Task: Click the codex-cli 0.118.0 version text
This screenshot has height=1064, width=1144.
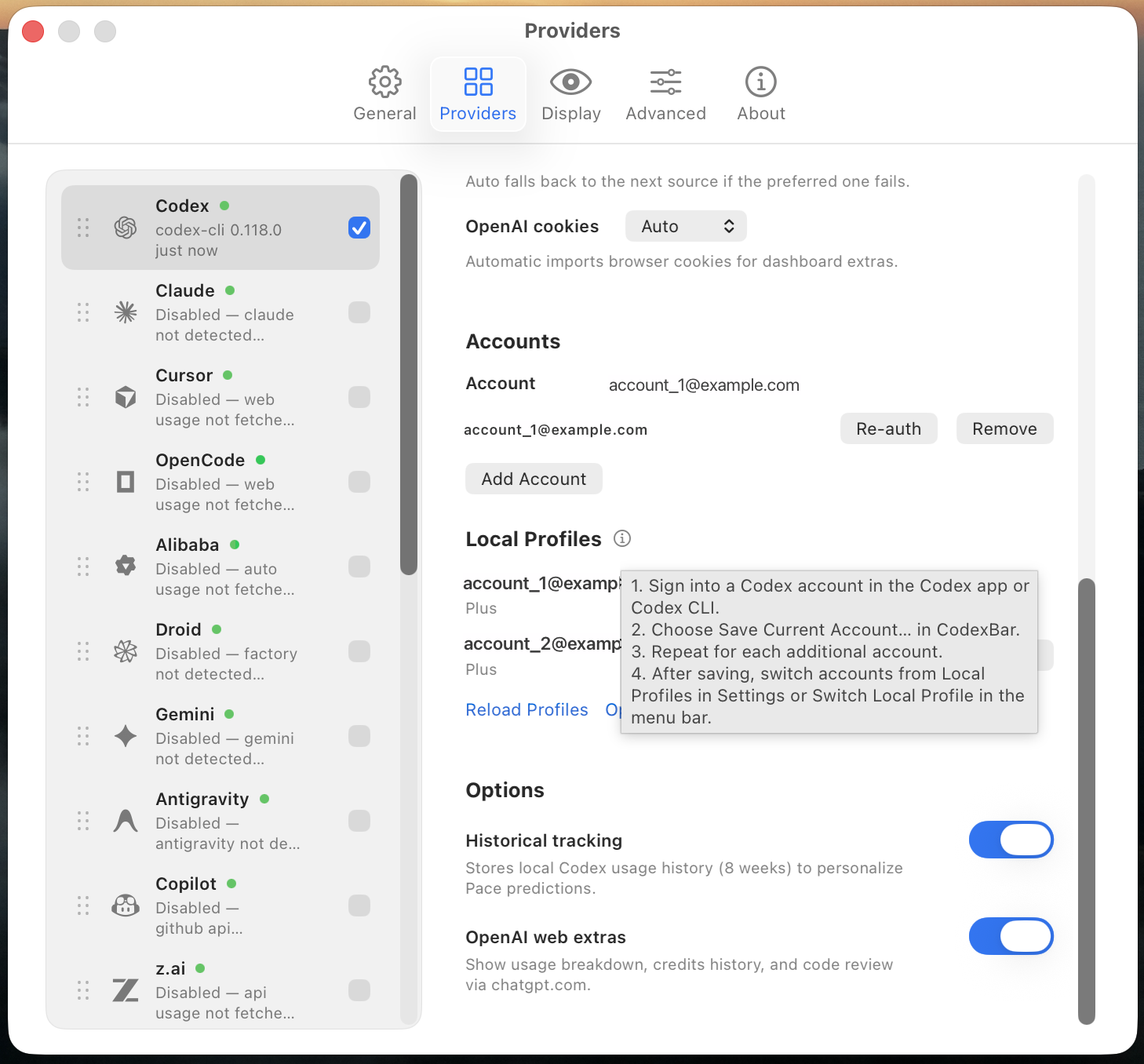Action: [x=218, y=230]
